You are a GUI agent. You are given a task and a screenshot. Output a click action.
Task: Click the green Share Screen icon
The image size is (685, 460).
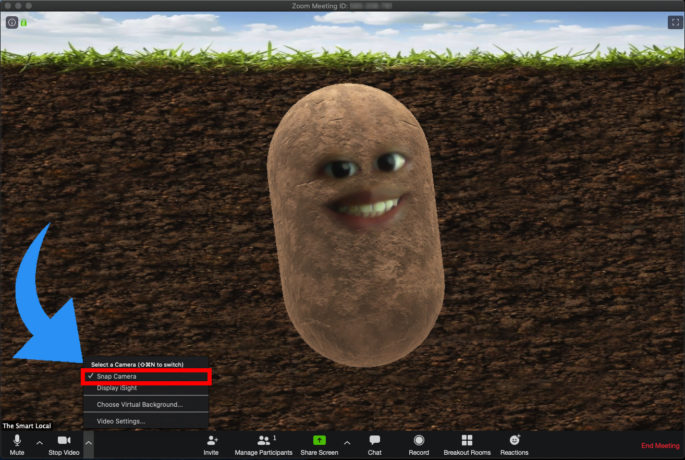tap(320, 443)
